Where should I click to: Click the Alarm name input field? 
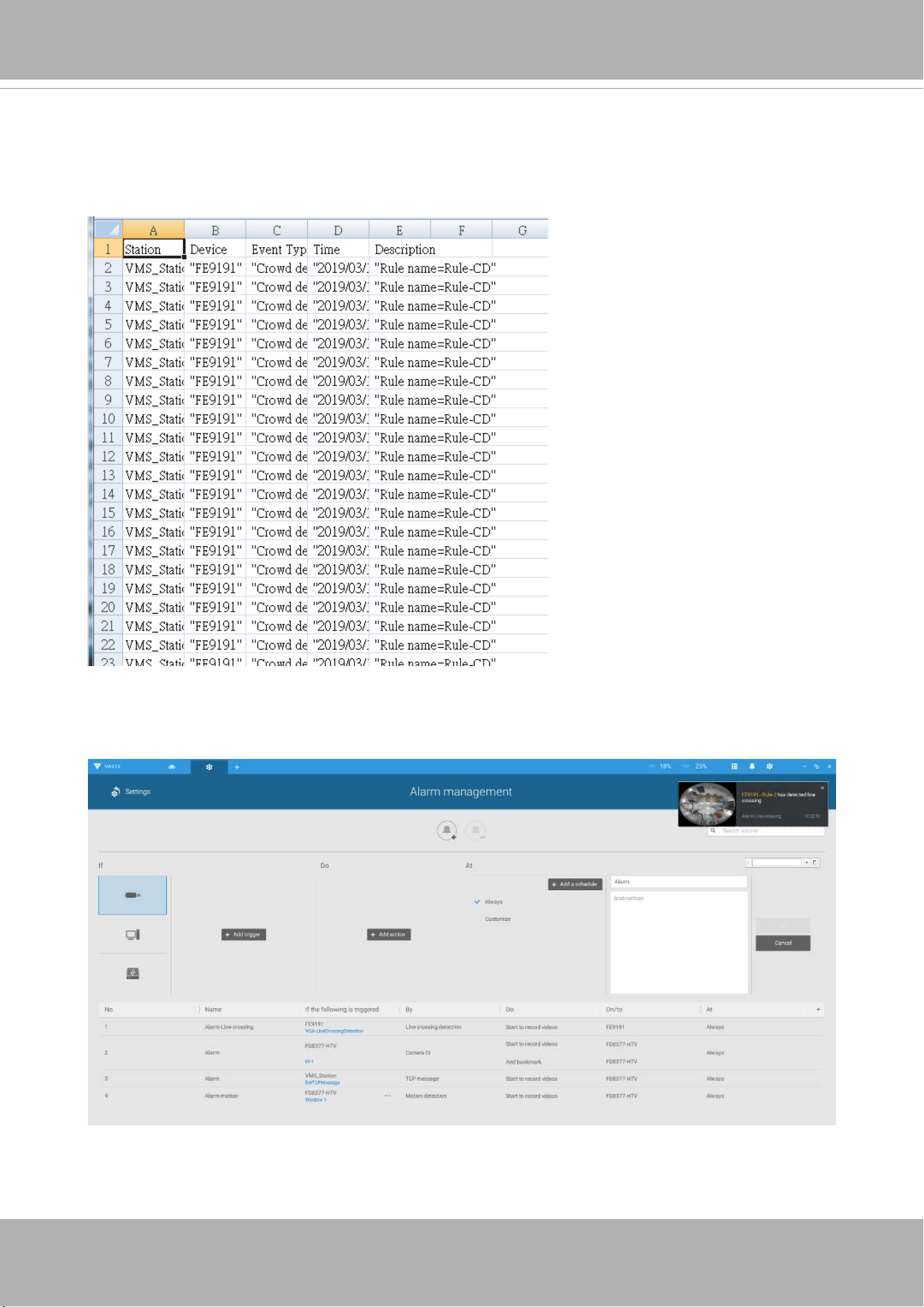(678, 882)
